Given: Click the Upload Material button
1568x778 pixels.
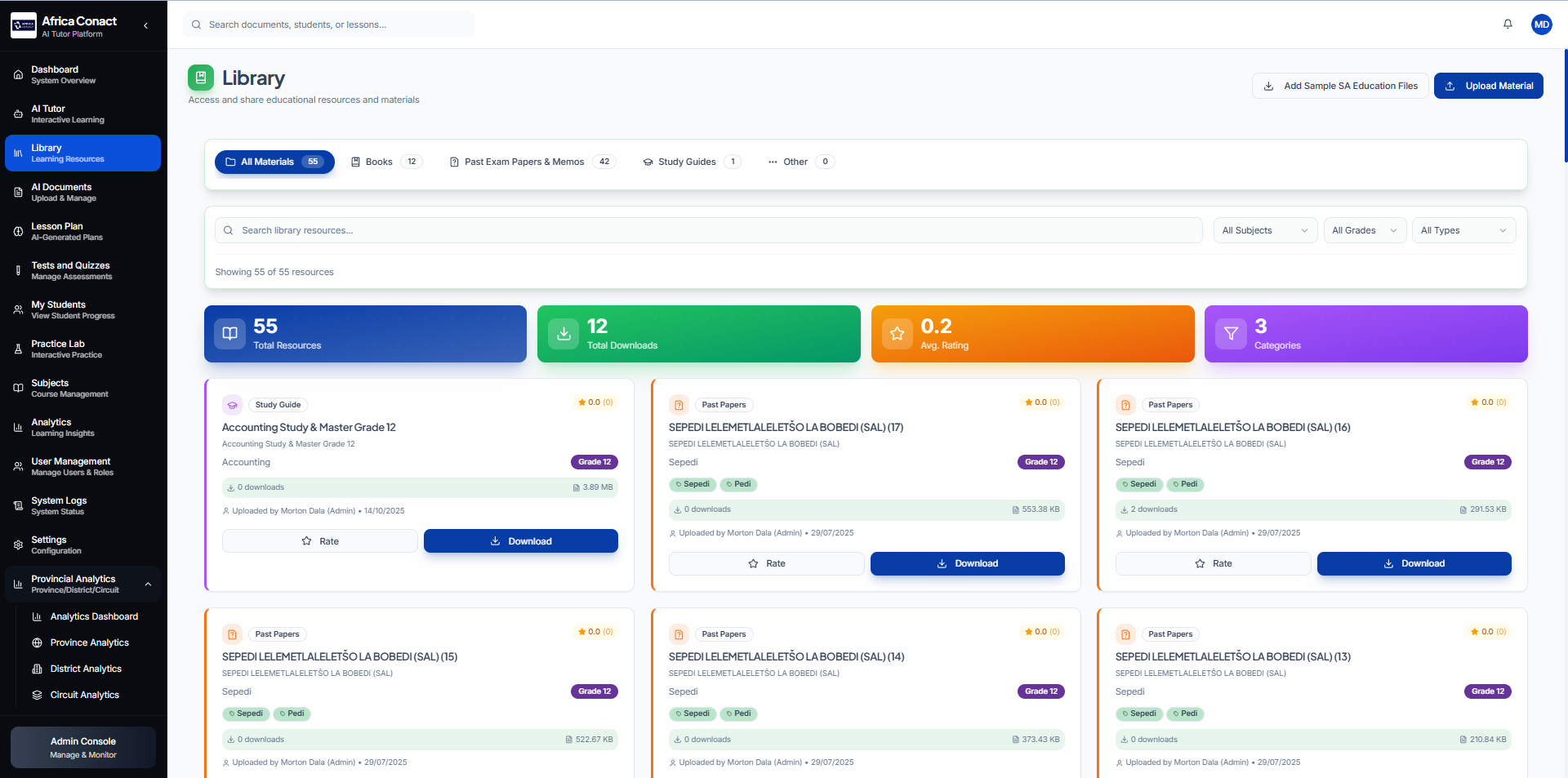Looking at the screenshot, I should pyautogui.click(x=1488, y=86).
